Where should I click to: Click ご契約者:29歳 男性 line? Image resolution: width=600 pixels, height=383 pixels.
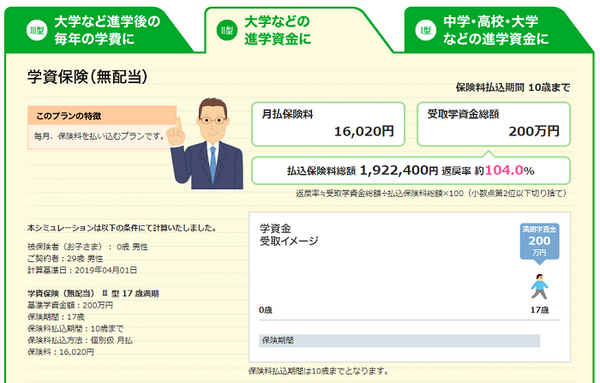(x=65, y=259)
